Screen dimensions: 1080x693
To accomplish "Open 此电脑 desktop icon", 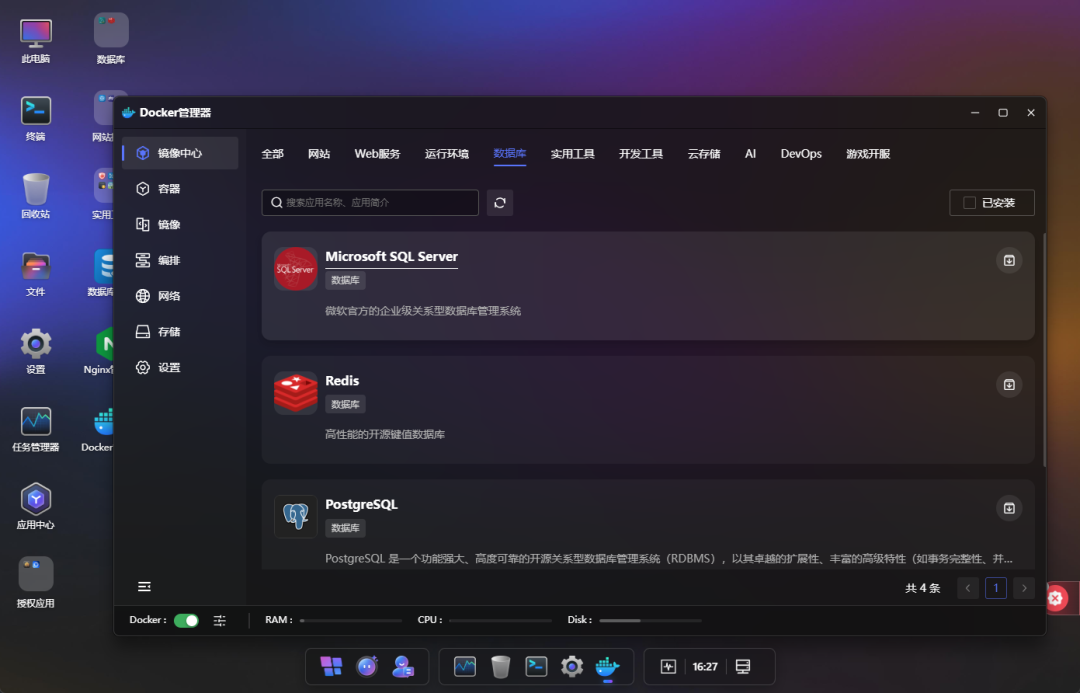I will coord(36,41).
